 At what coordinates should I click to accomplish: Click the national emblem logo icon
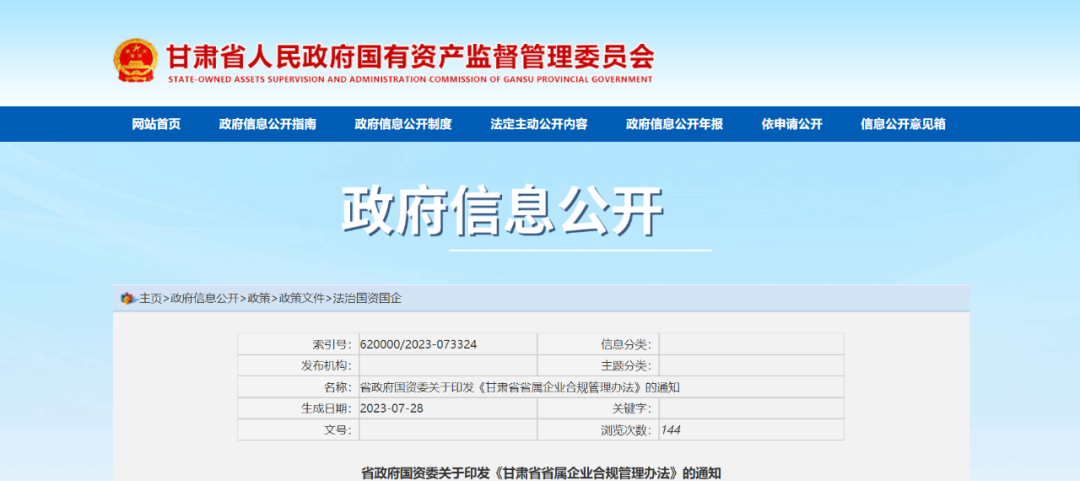click(136, 61)
